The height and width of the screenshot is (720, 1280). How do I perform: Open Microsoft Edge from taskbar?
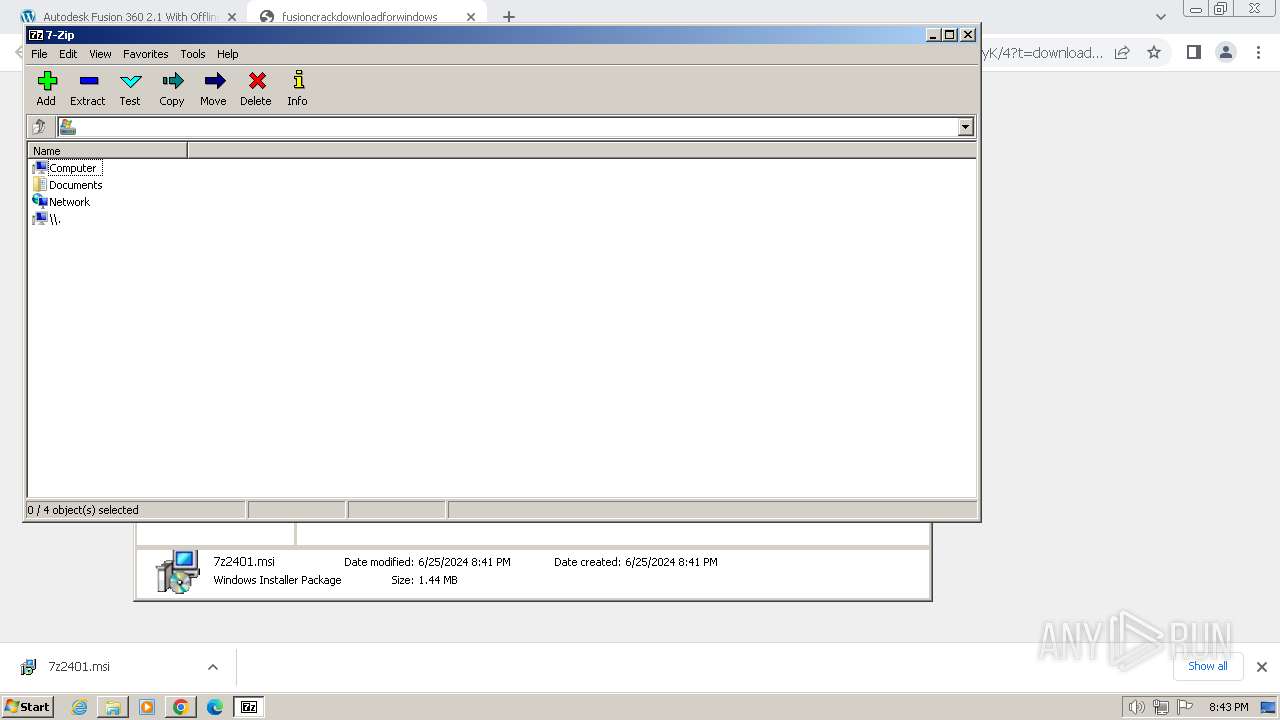coord(214,707)
